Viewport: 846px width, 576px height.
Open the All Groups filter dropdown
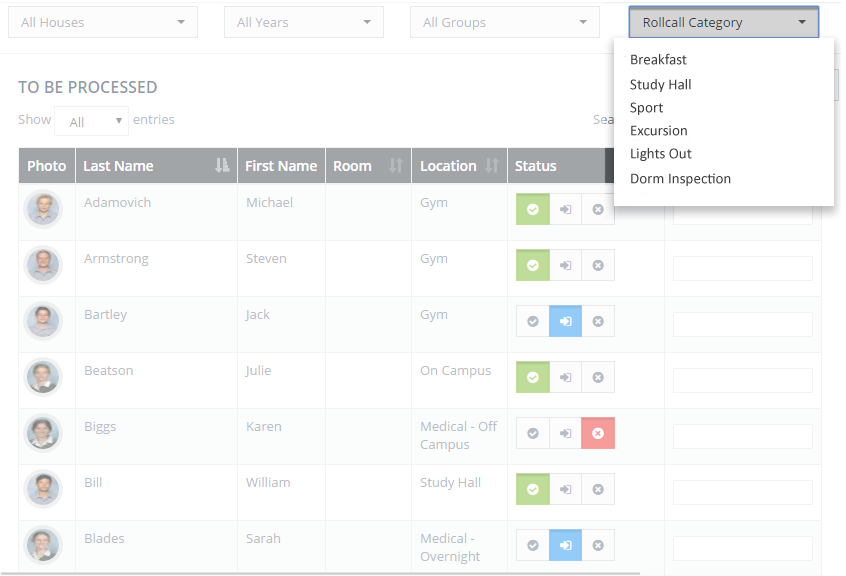tap(504, 22)
